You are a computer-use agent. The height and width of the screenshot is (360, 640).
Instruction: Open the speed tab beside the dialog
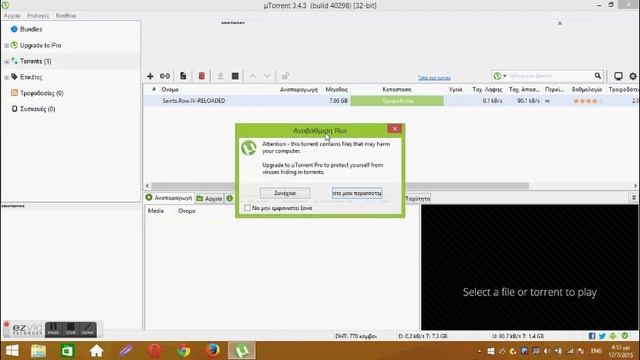coord(417,198)
